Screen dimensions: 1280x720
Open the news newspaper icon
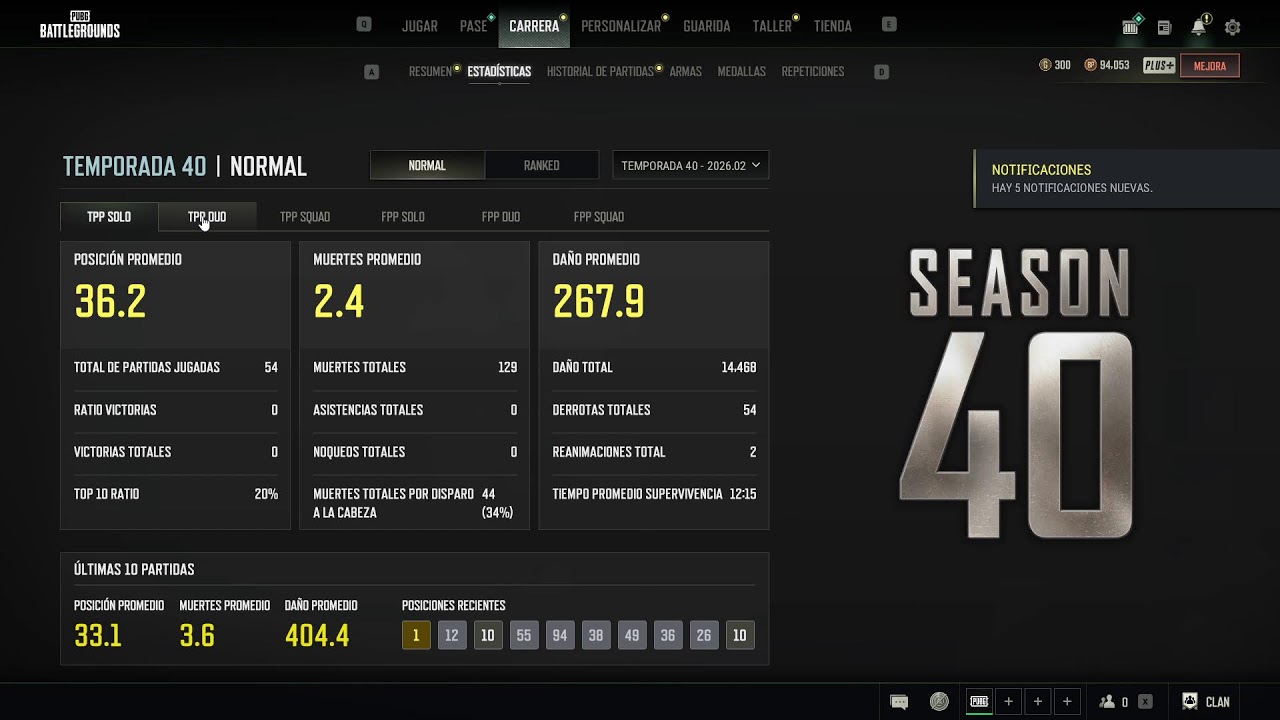[x=1164, y=28]
